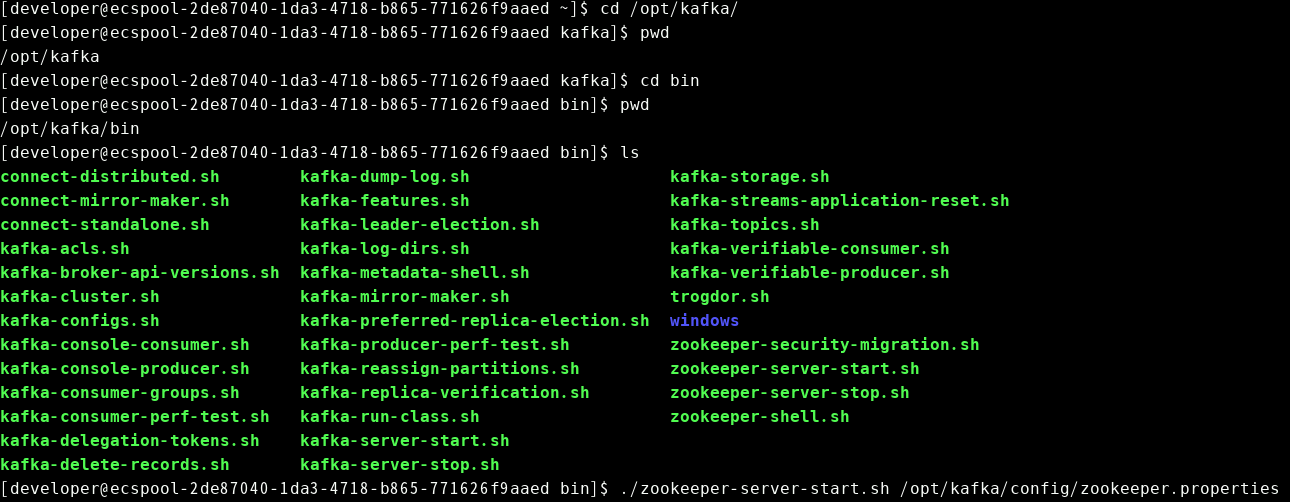
Task: Select connect-distributed.sh in the listing
Action: 109,177
